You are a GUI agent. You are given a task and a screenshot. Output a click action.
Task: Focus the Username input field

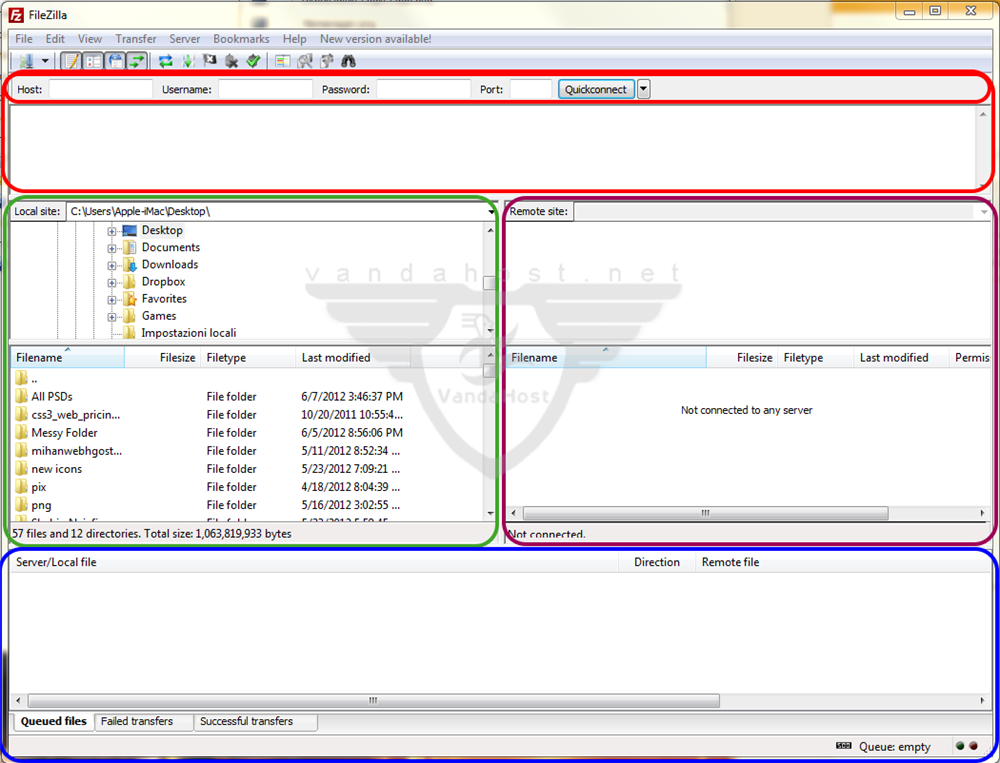265,89
